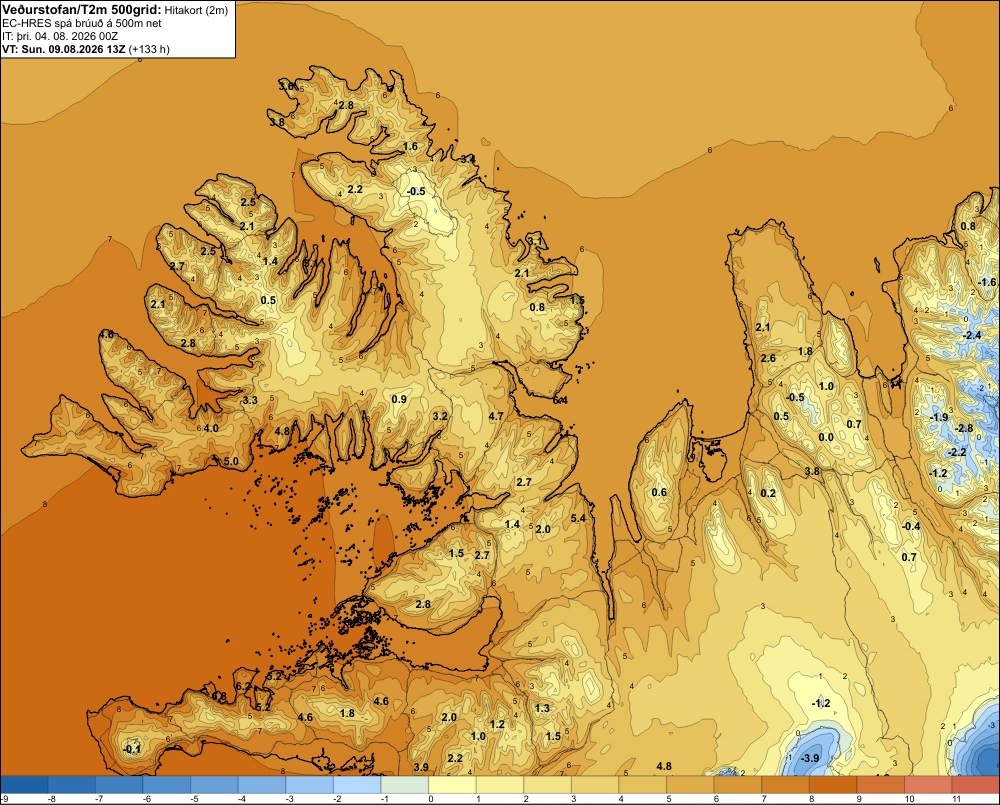1000x805 pixels.
Task: Click the '5.0' temperature value on map
Action: [231, 461]
